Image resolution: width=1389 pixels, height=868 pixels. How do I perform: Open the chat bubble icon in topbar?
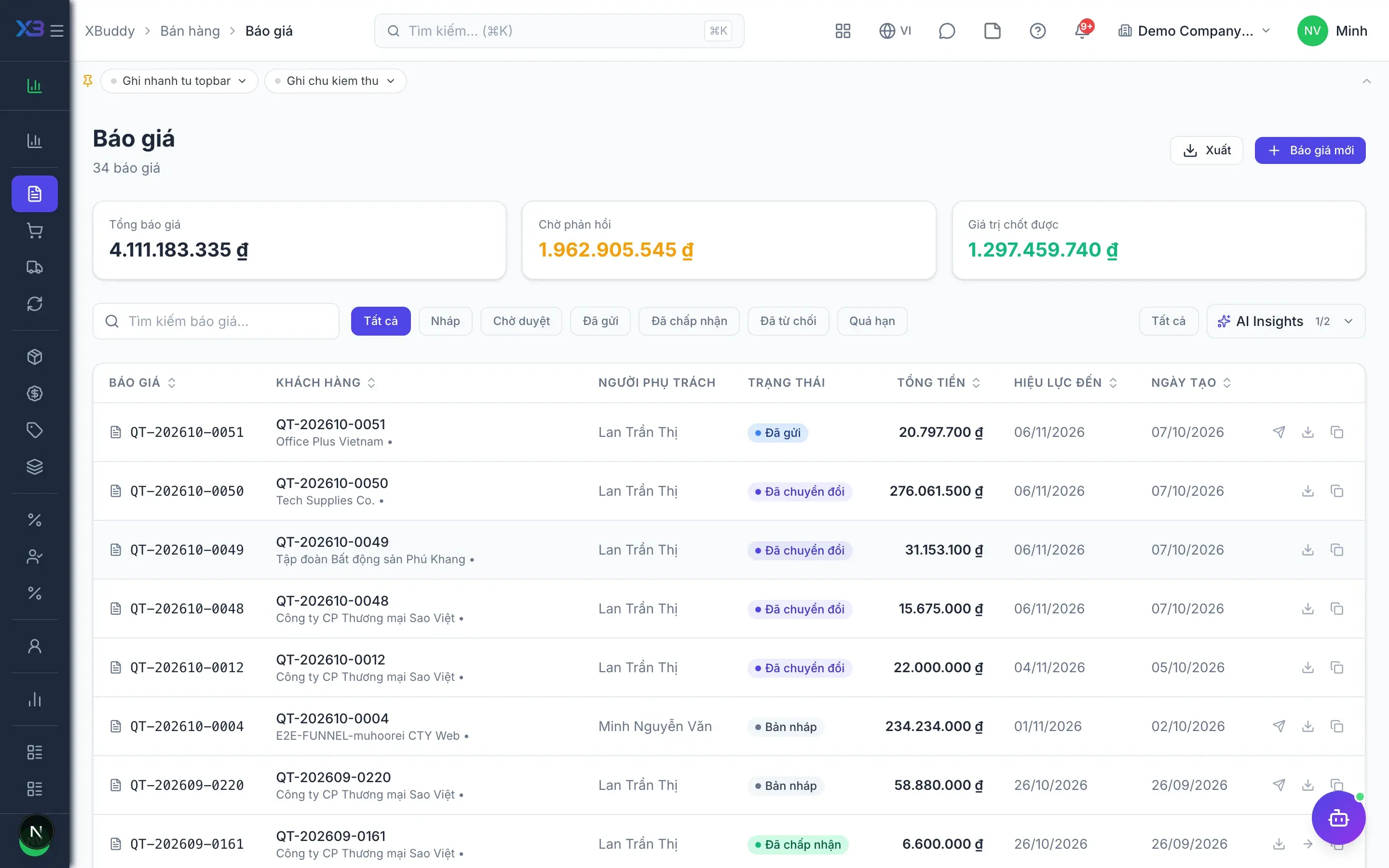point(946,31)
